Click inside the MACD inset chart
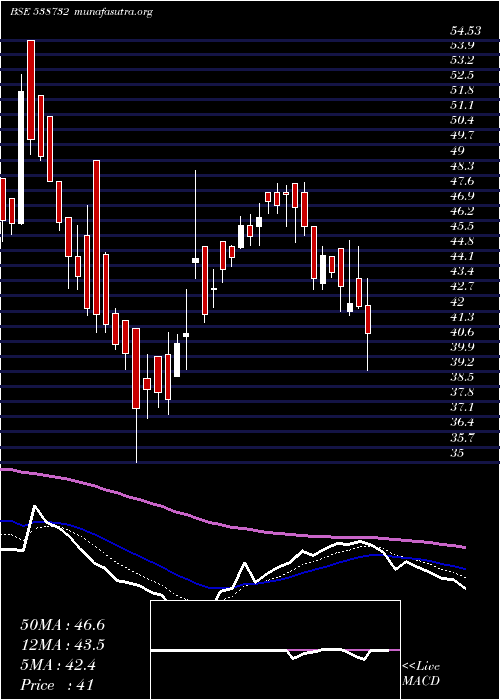Screen dimensions: 500x700 (x=275, y=650)
